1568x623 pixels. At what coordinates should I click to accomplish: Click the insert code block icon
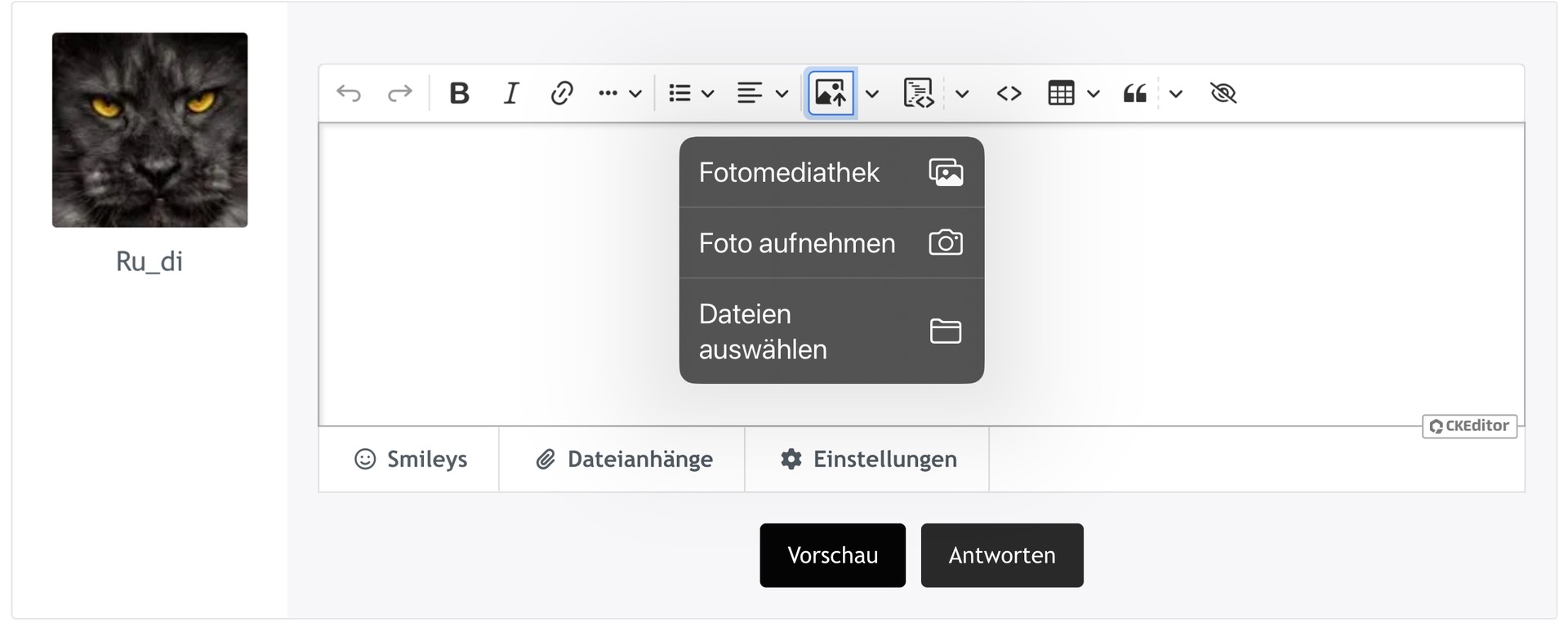click(919, 94)
